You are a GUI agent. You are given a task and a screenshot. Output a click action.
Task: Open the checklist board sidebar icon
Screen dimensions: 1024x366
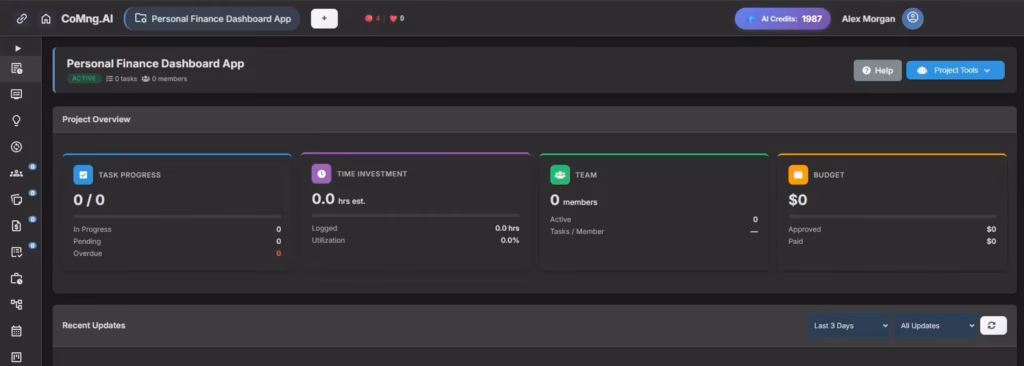(x=17, y=252)
